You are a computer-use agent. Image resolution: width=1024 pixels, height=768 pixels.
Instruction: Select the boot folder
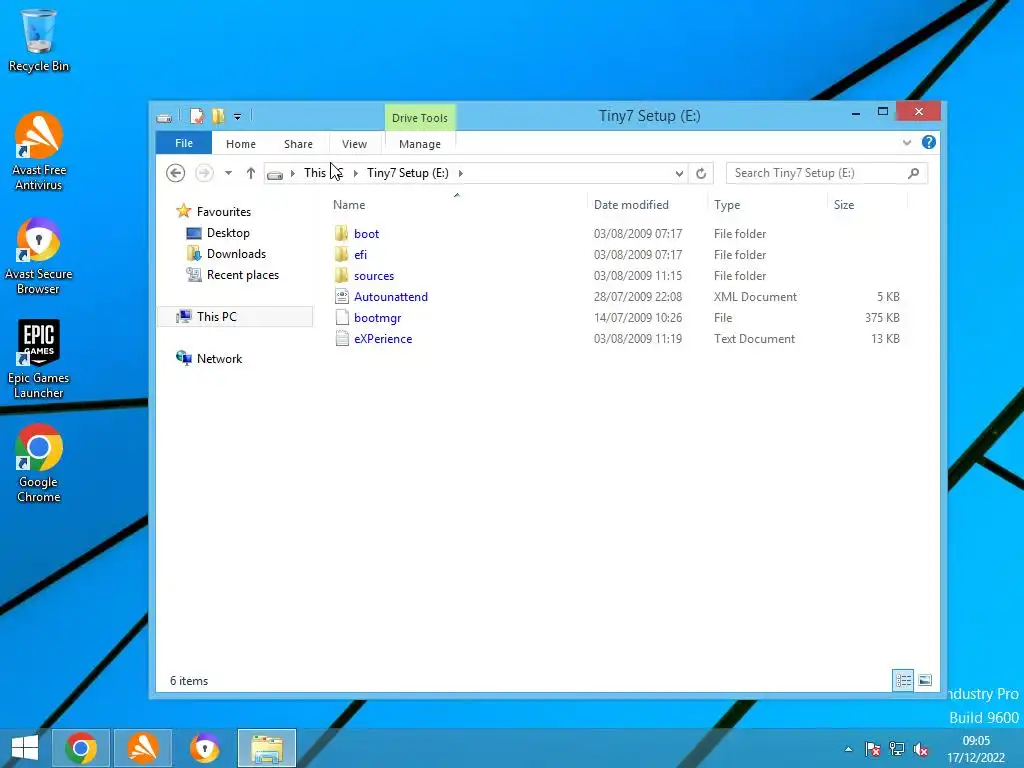point(357,233)
